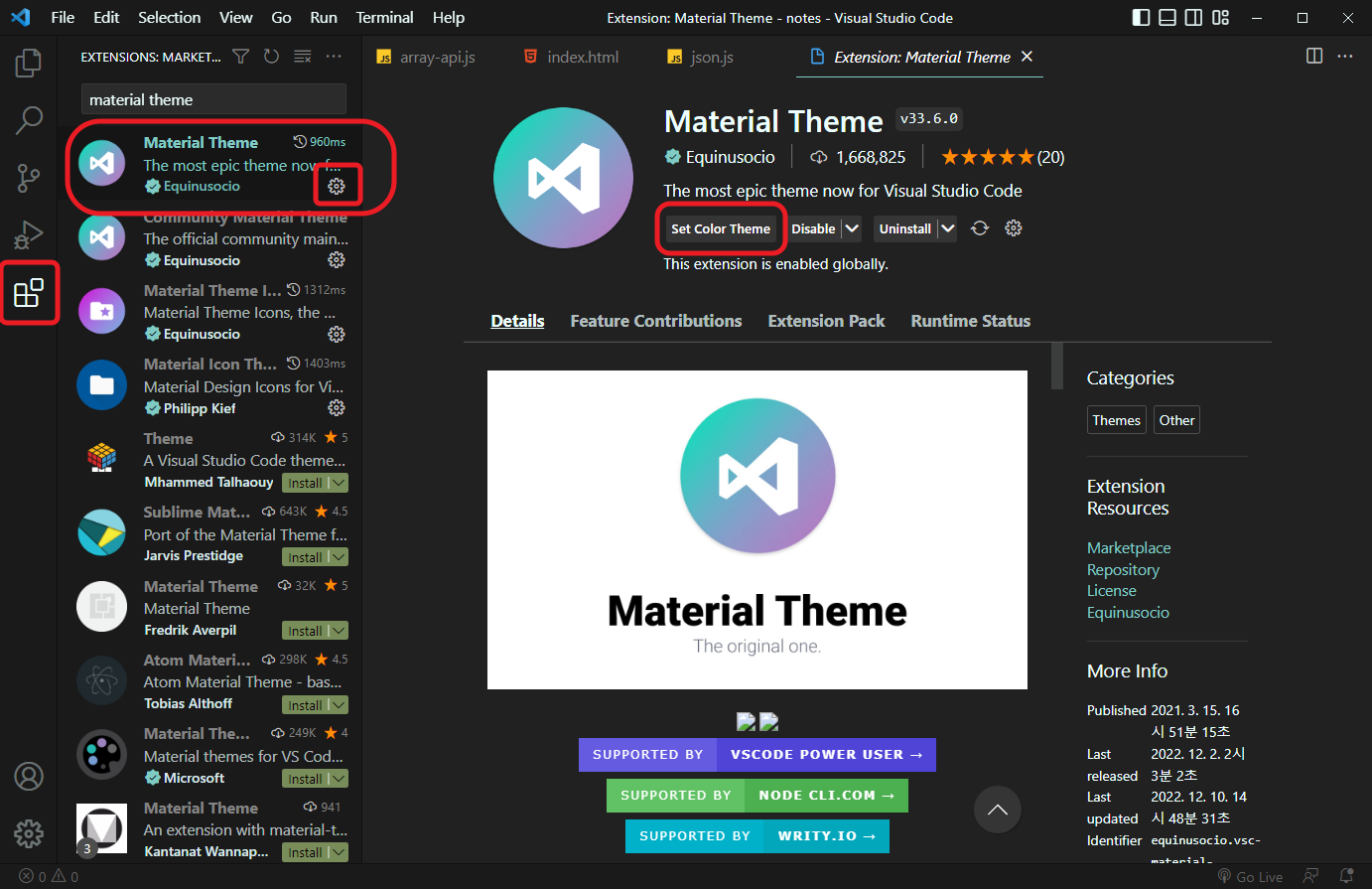
Task: Refresh the extensions marketplace list
Action: click(271, 57)
